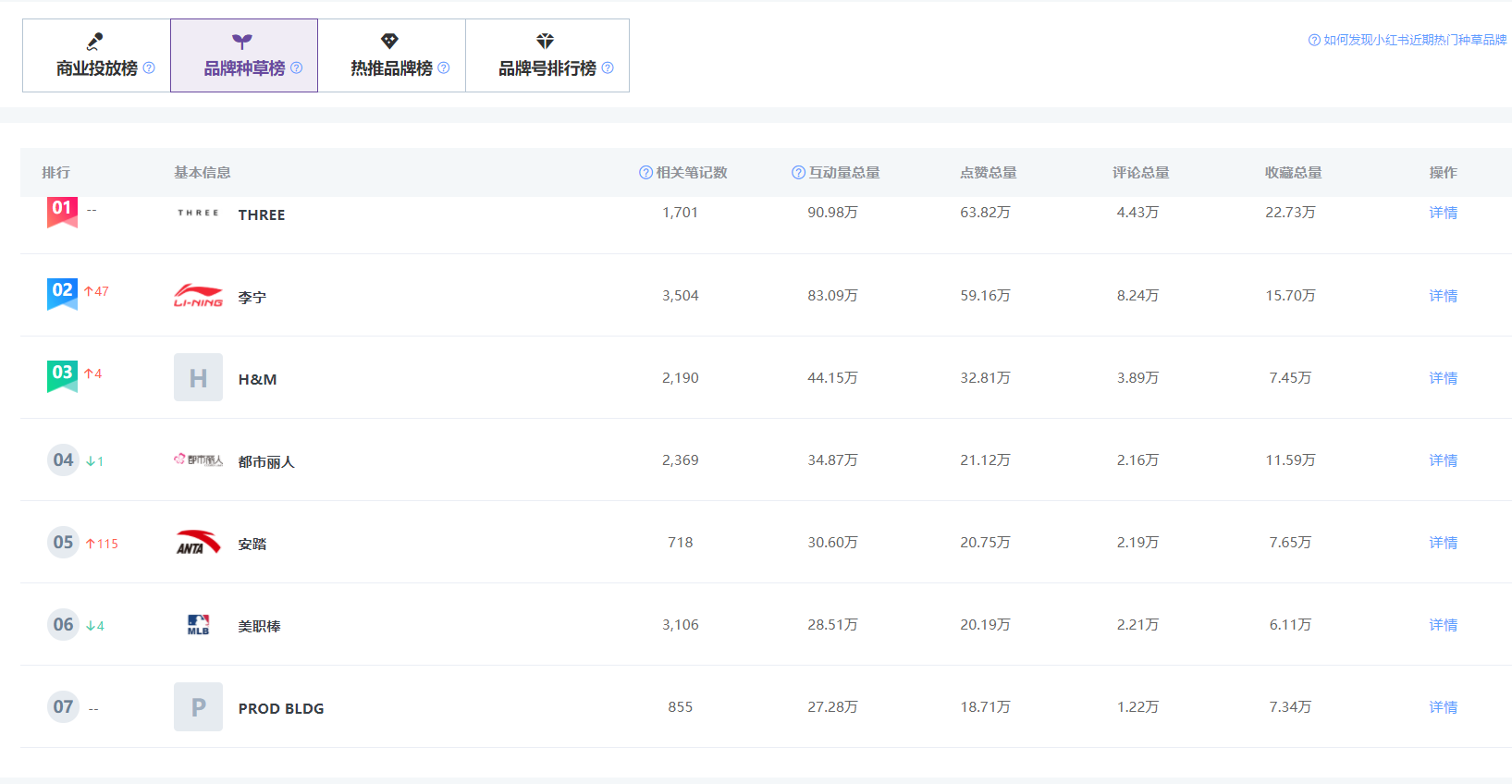Click the 8.24万 comment total
This screenshot has height=784, width=1512.
pyautogui.click(x=1137, y=296)
